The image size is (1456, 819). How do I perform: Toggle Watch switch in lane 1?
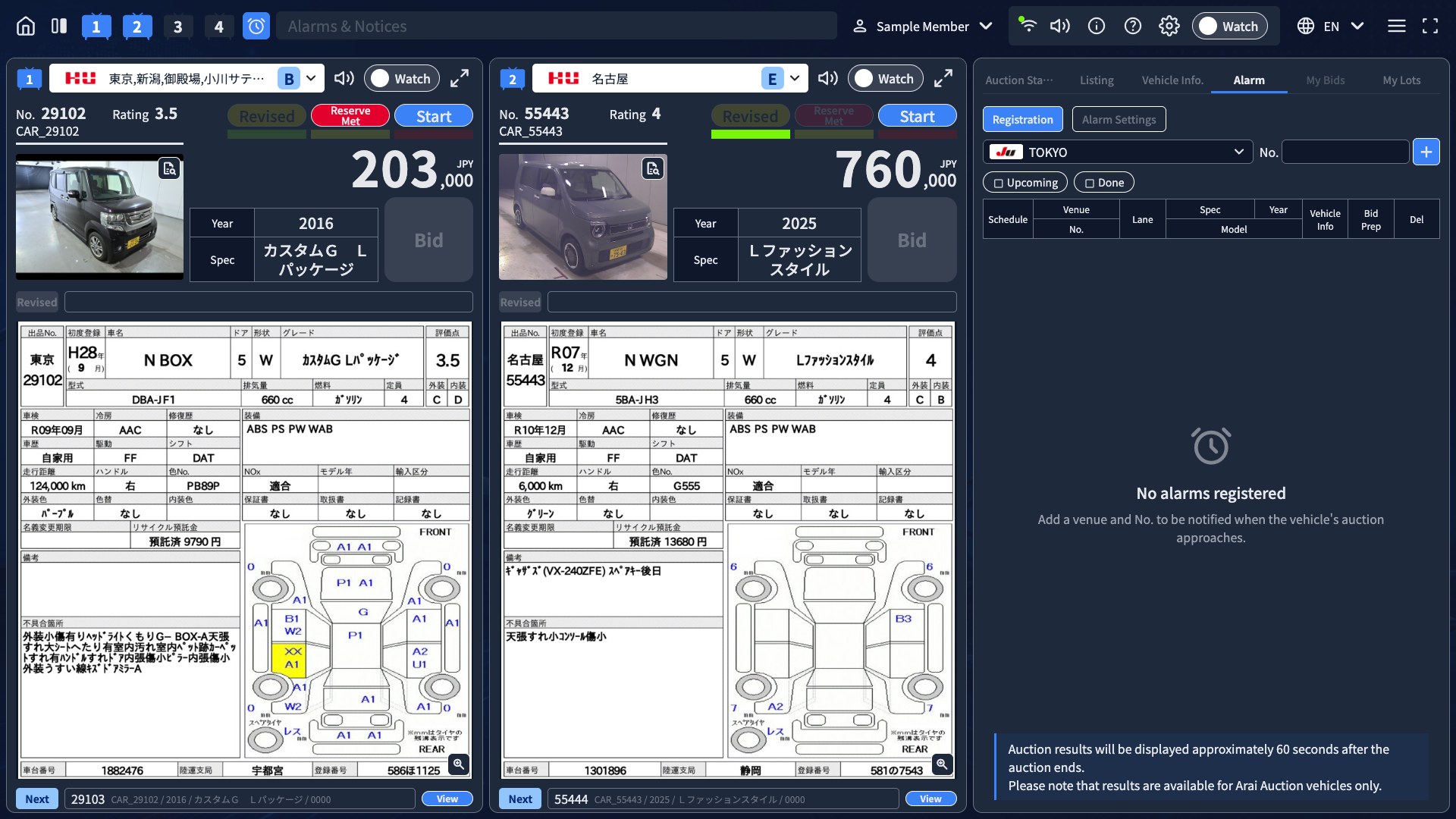(401, 78)
